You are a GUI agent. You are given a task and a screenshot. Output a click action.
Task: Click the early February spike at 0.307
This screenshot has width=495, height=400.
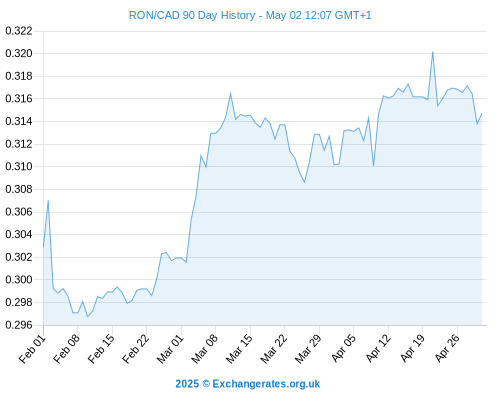pyautogui.click(x=48, y=201)
